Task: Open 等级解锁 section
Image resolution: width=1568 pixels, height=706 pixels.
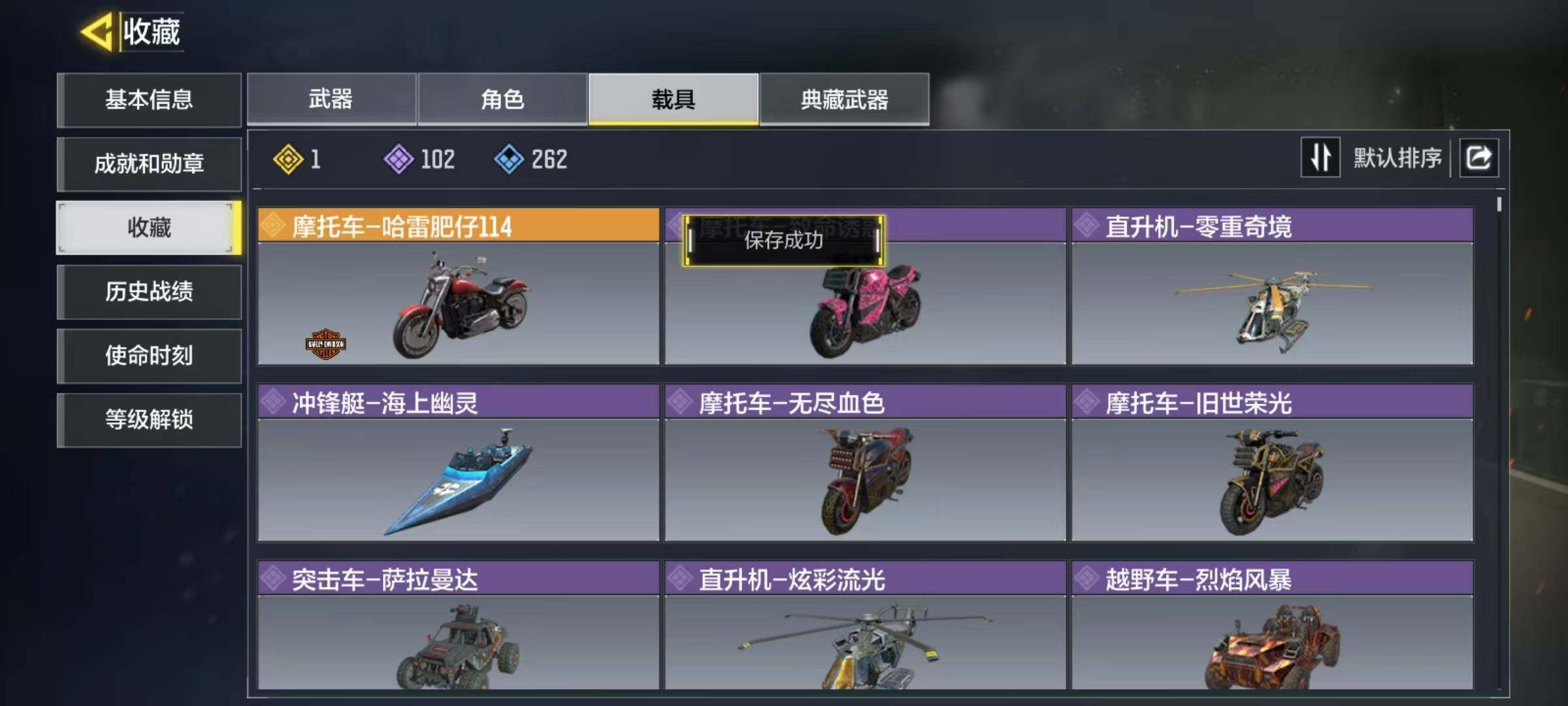Action: (149, 420)
